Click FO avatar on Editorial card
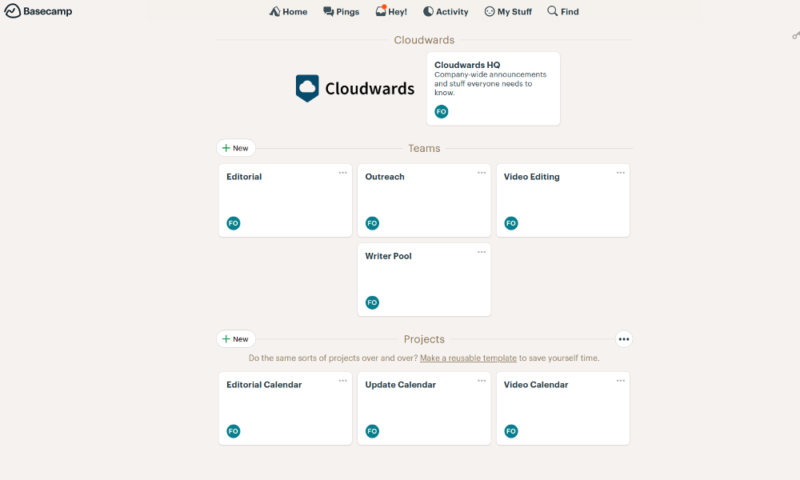800x480 pixels. click(x=233, y=223)
